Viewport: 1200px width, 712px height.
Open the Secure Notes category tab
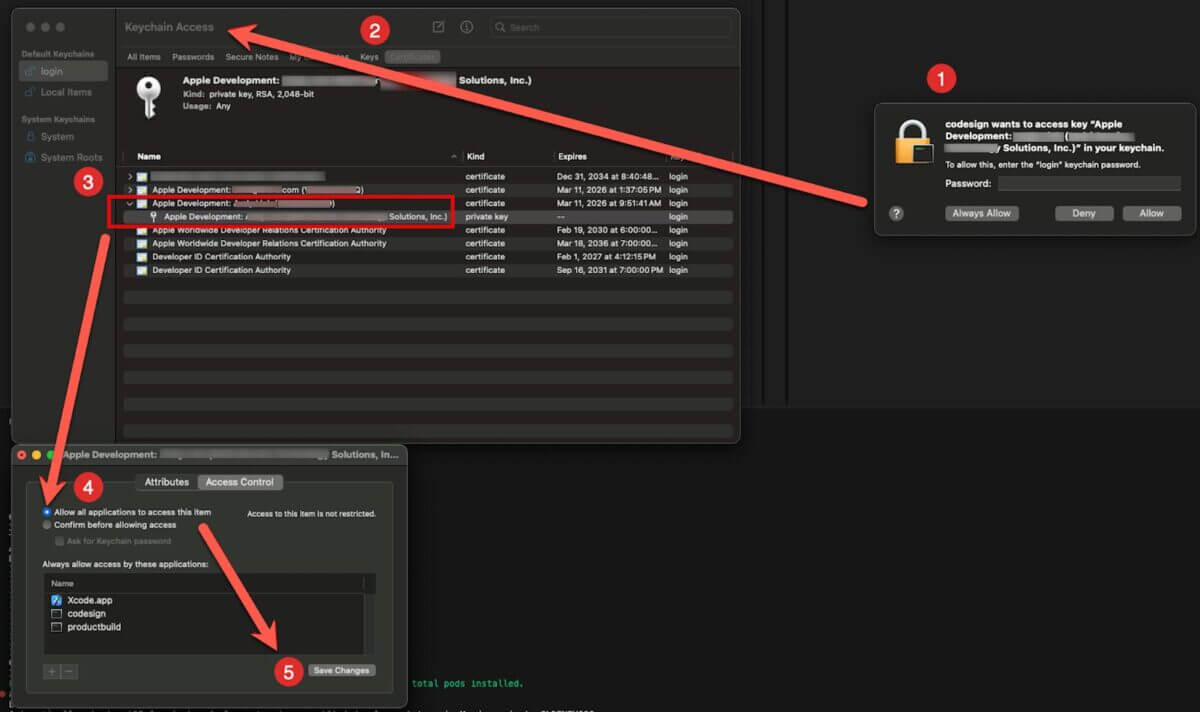[252, 57]
